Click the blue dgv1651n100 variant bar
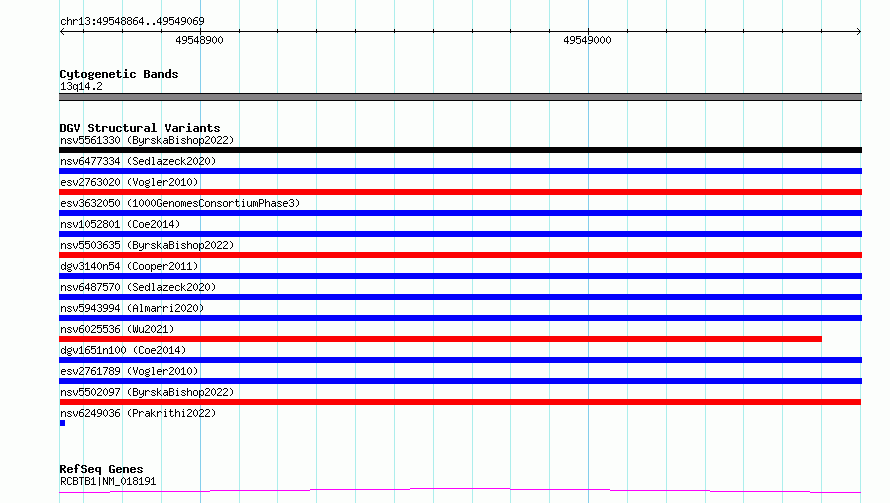The height and width of the screenshot is (503, 890). pos(460,360)
